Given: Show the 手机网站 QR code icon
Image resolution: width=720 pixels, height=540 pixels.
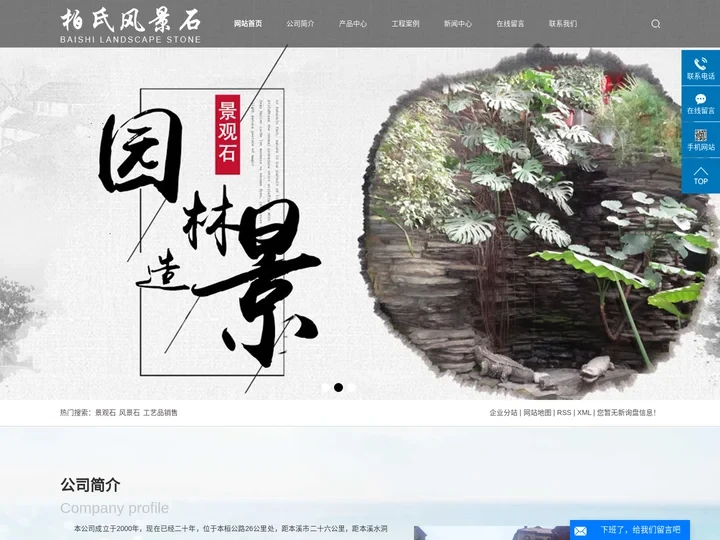Looking at the screenshot, I should (x=700, y=135).
